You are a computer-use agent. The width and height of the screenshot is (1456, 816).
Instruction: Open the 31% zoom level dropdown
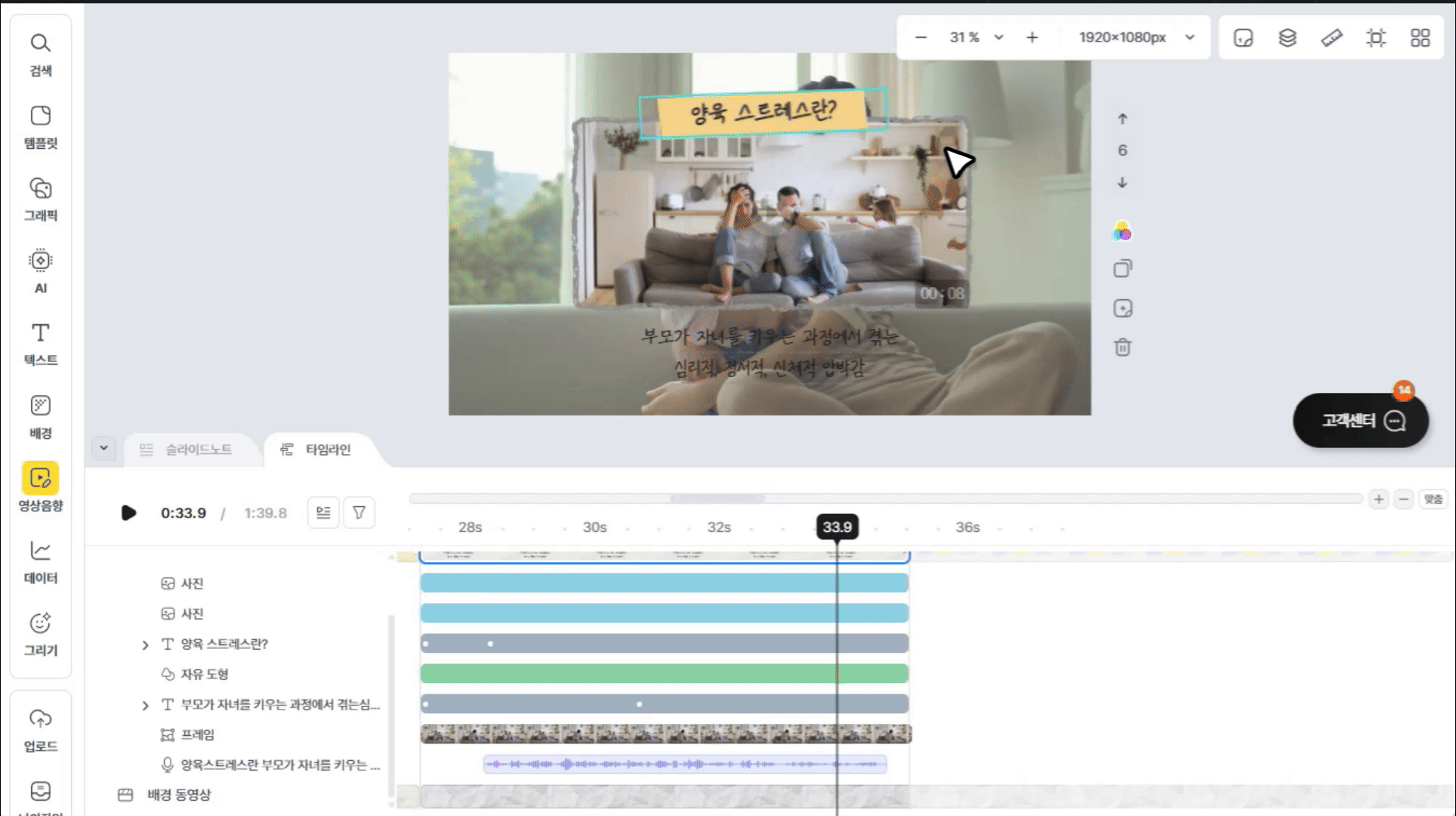(x=998, y=37)
